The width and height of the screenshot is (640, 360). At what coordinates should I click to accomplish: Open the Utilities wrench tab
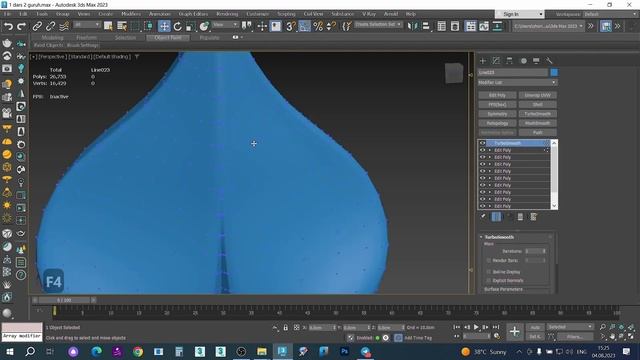[549, 61]
